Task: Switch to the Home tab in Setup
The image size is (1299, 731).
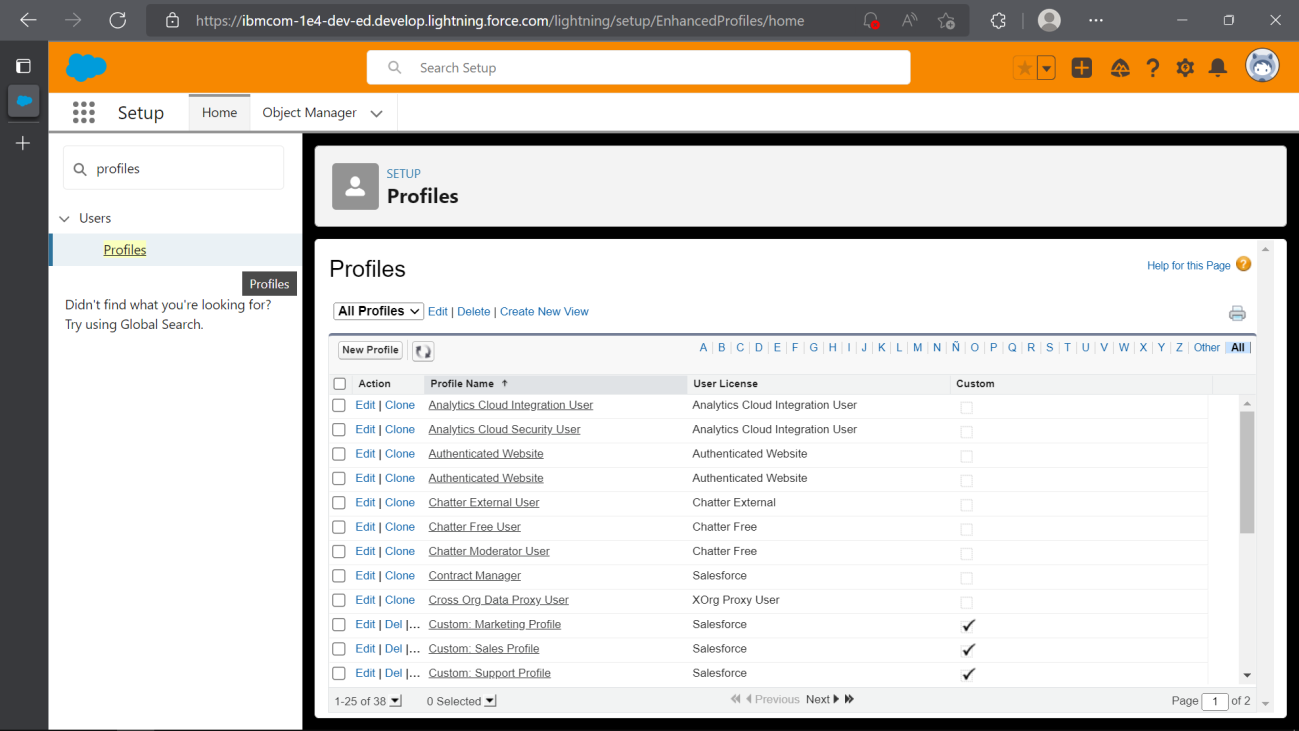Action: [218, 112]
